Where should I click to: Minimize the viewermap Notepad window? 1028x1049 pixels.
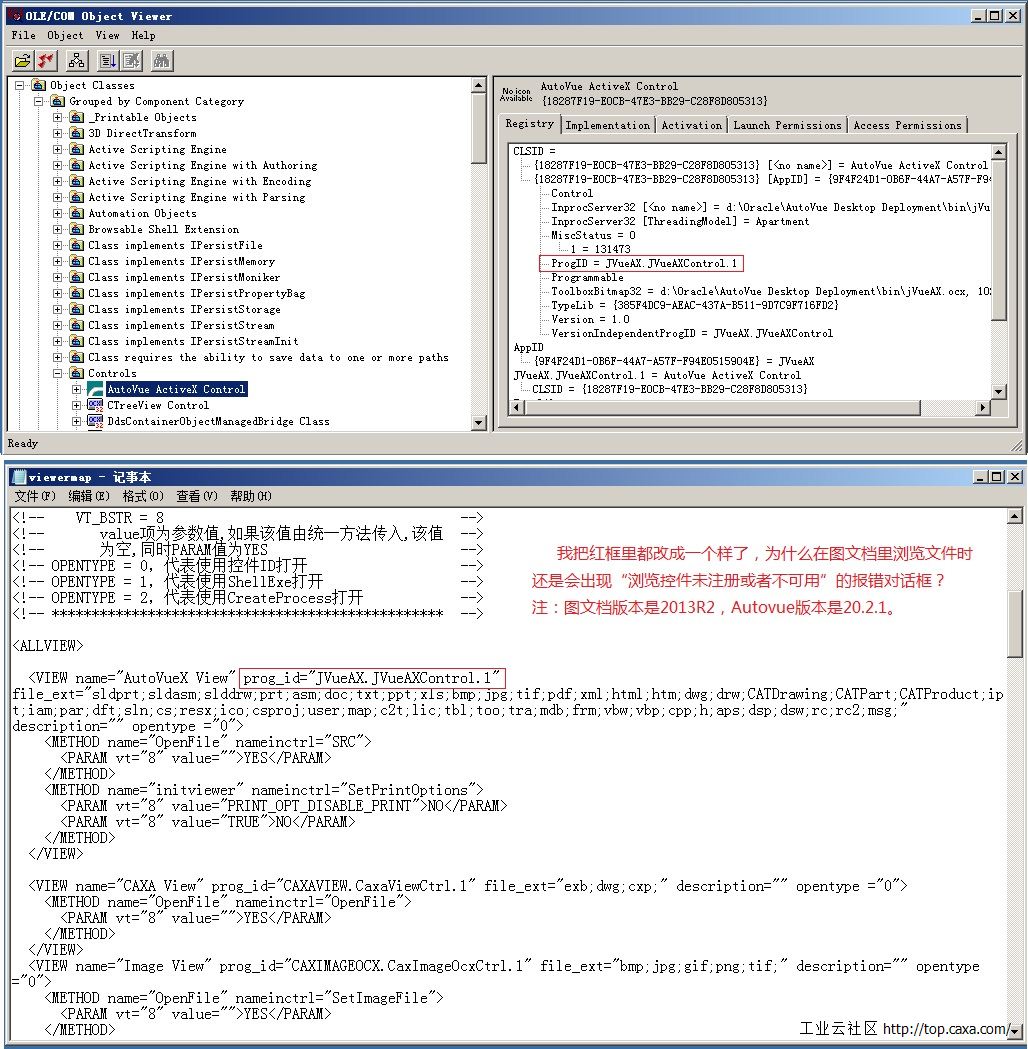point(981,477)
